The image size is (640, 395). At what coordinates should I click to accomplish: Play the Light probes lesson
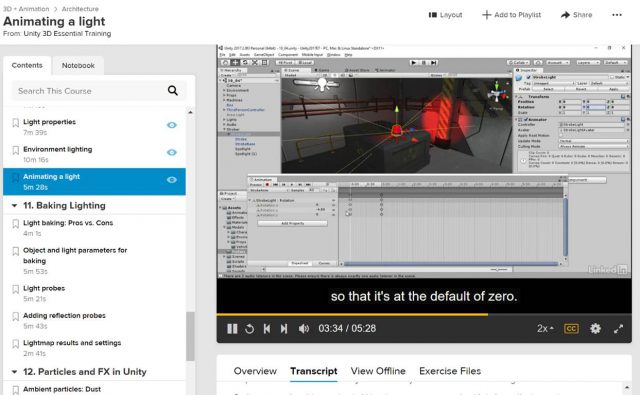[x=44, y=288]
